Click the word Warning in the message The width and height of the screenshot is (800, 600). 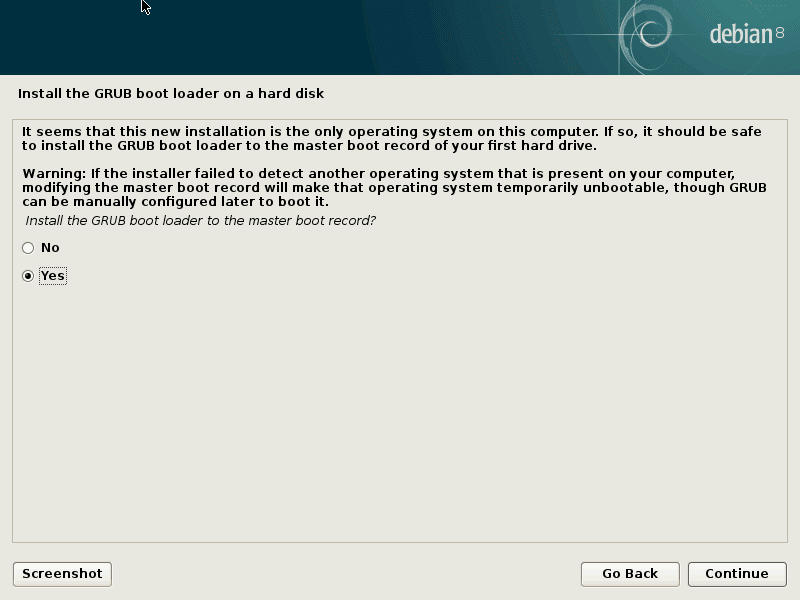click(x=54, y=174)
